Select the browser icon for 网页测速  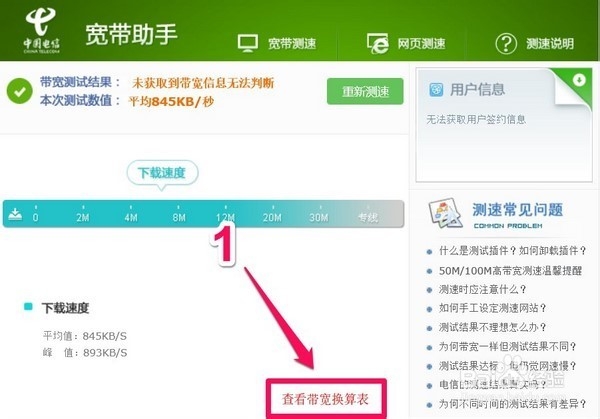[378, 43]
